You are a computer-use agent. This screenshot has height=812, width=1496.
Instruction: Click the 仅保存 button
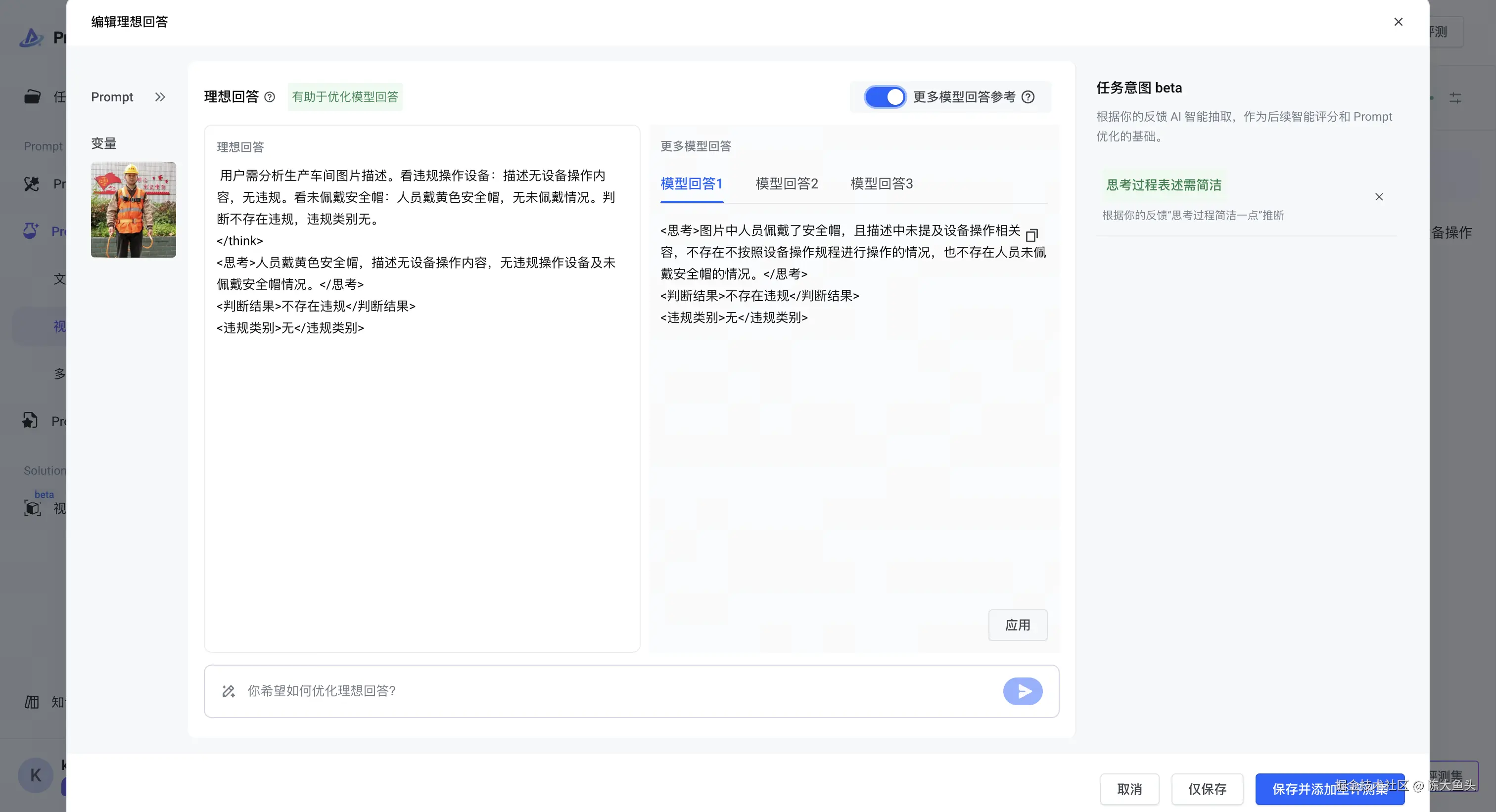tap(1207, 789)
